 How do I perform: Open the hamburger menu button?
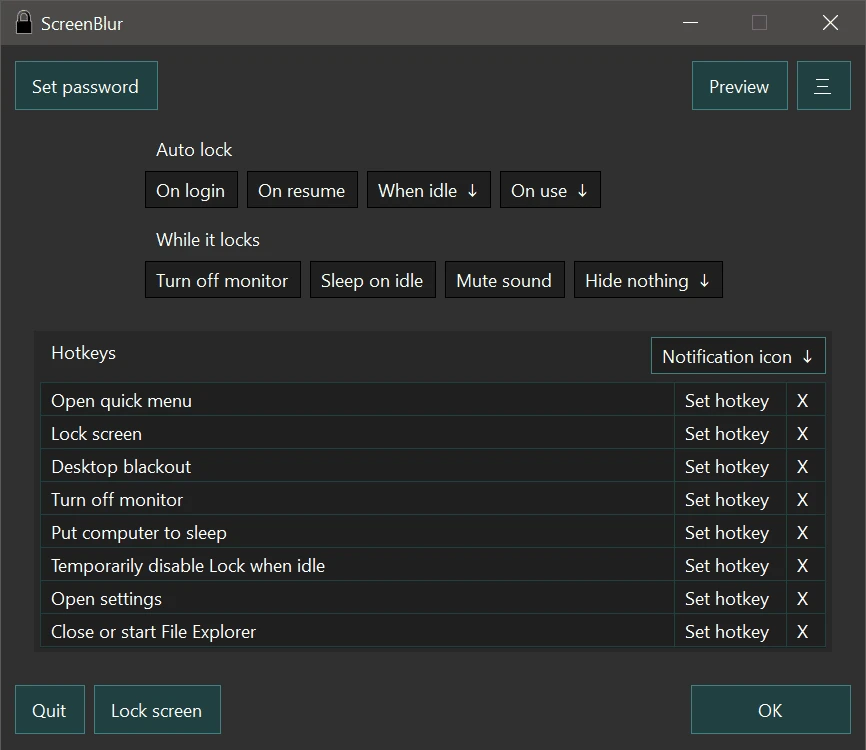click(x=823, y=86)
